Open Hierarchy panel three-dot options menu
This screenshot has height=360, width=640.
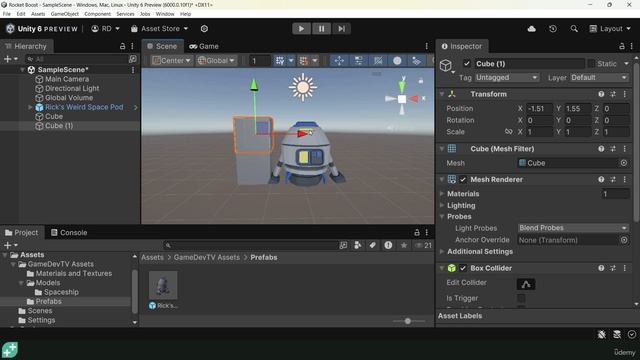tap(132, 46)
